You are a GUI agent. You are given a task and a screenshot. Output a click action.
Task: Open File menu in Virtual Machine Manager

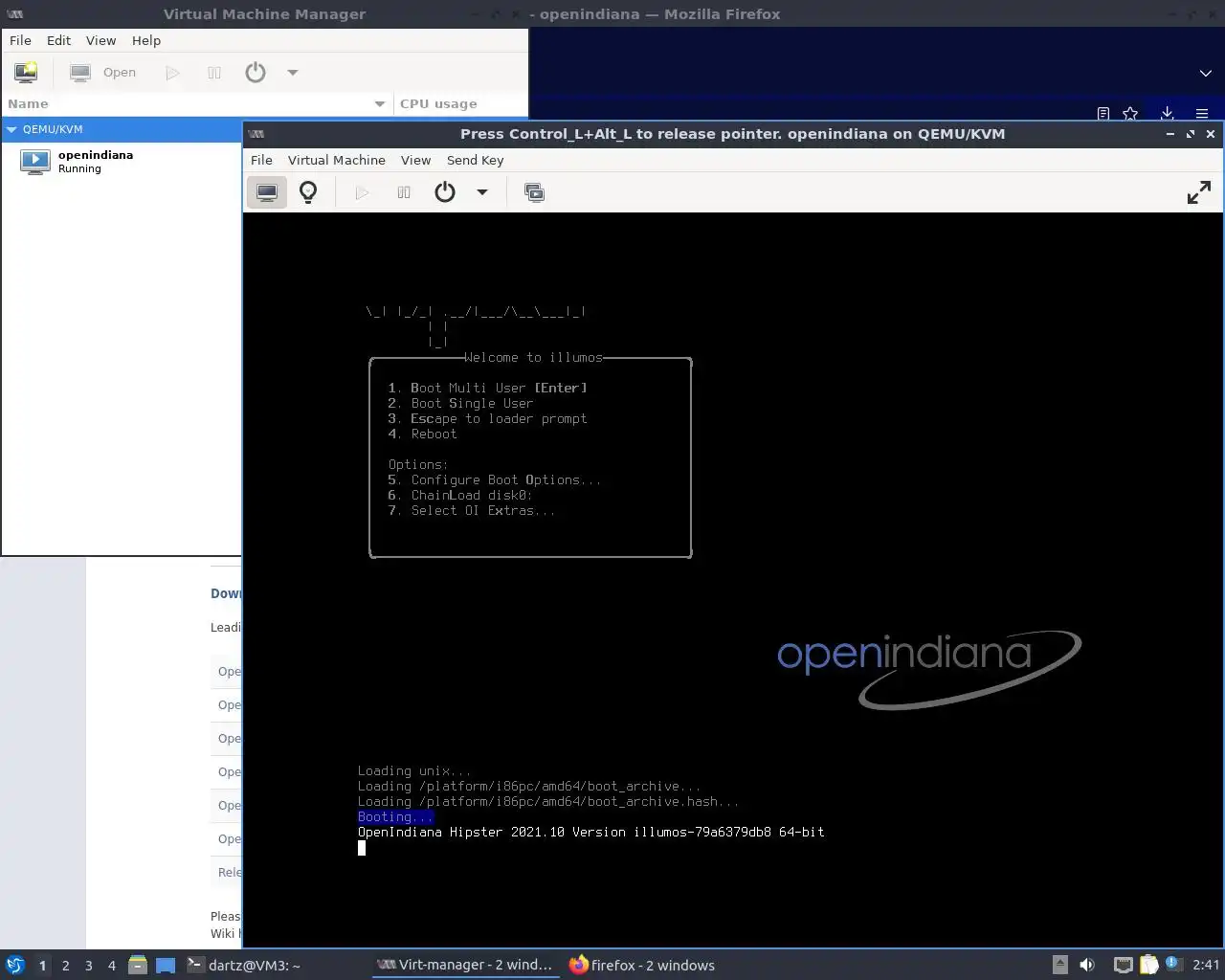pyautogui.click(x=20, y=40)
